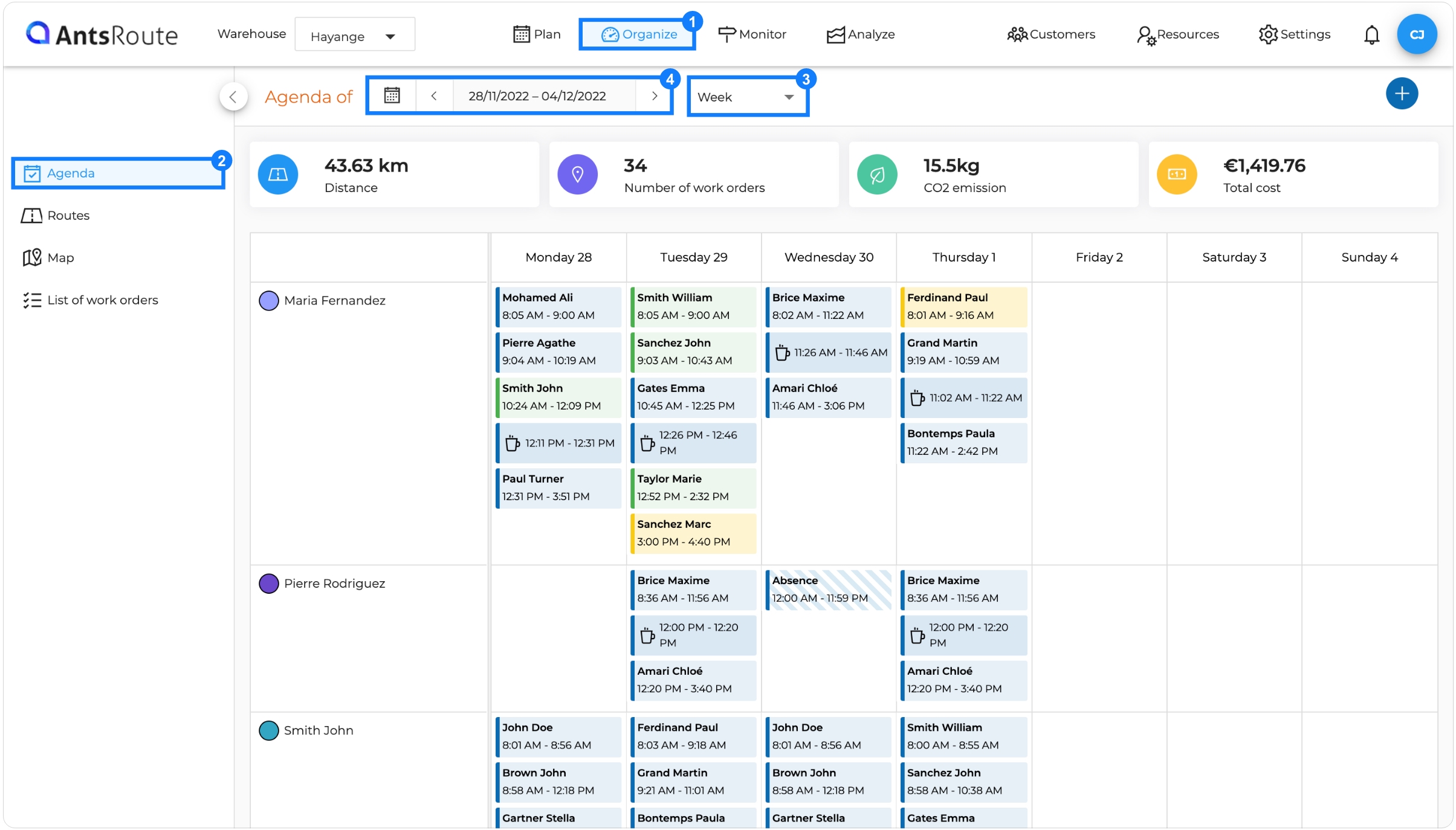Open the Resources page
Screen dimensions: 1456x830
(1177, 34)
